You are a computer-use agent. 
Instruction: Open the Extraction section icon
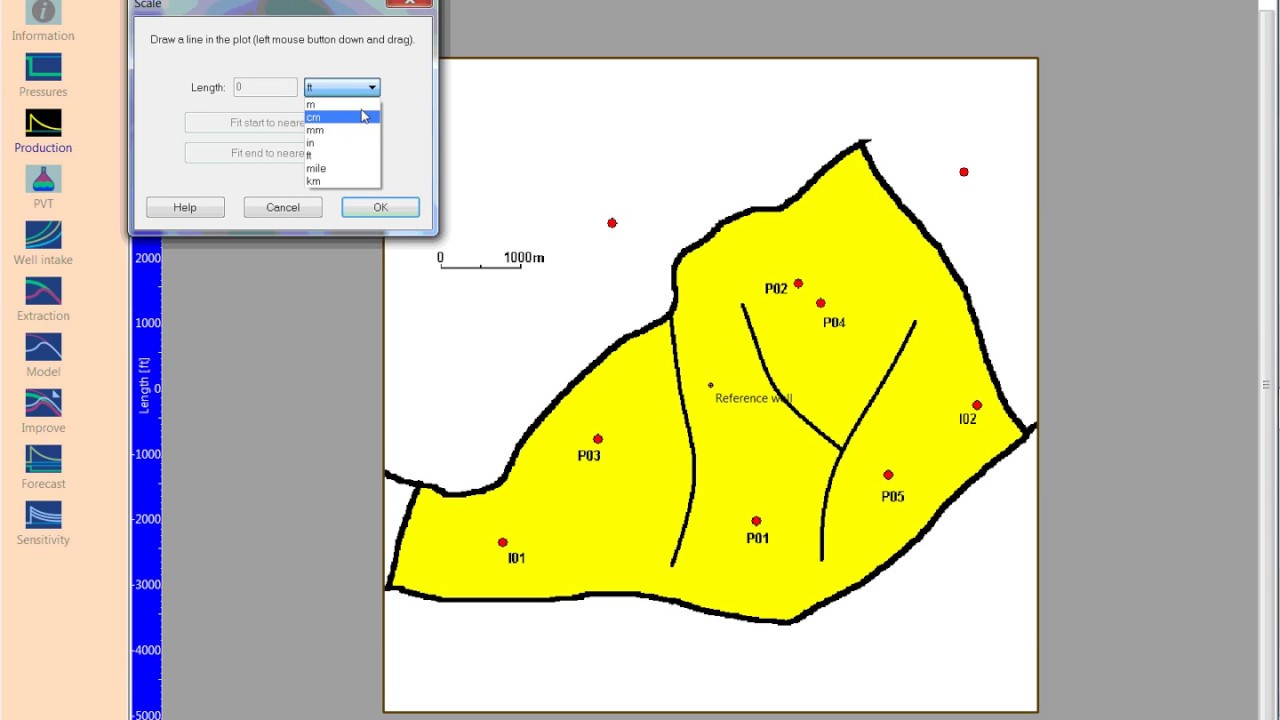point(43,291)
